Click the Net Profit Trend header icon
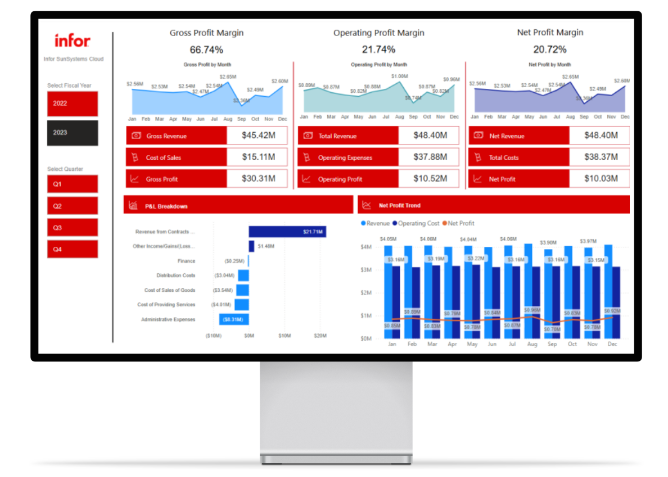The height and width of the screenshot is (477, 668). 367,205
